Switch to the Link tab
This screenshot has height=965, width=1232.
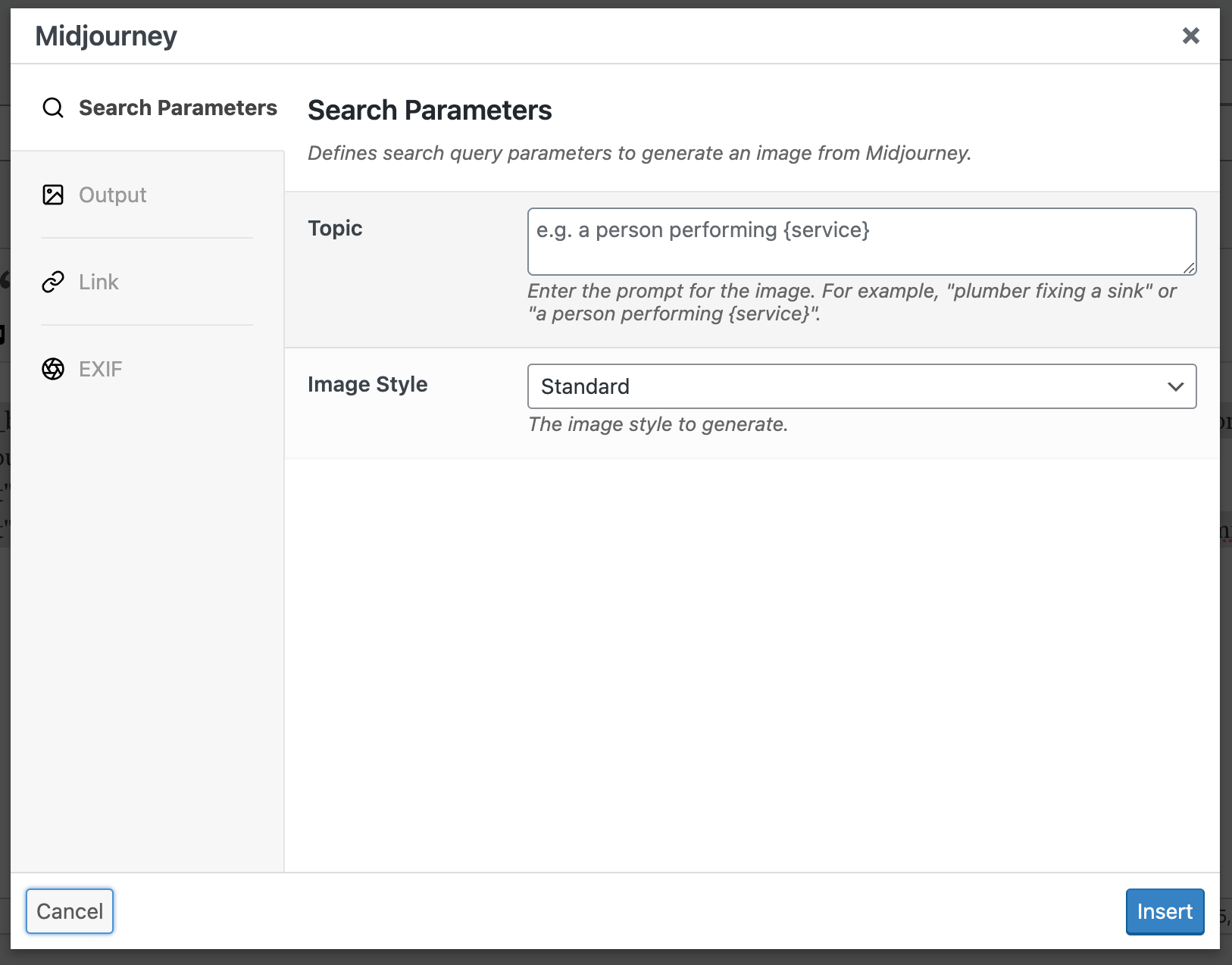[x=147, y=282]
